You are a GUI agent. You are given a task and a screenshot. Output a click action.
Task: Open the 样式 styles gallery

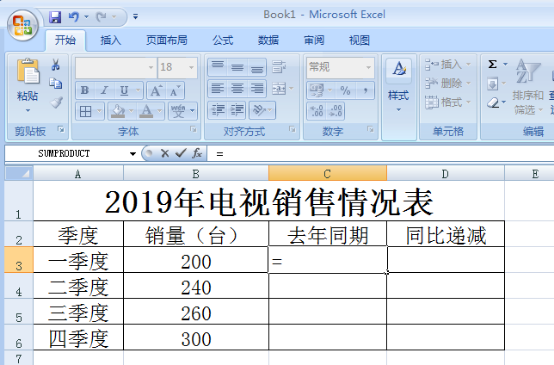[399, 85]
